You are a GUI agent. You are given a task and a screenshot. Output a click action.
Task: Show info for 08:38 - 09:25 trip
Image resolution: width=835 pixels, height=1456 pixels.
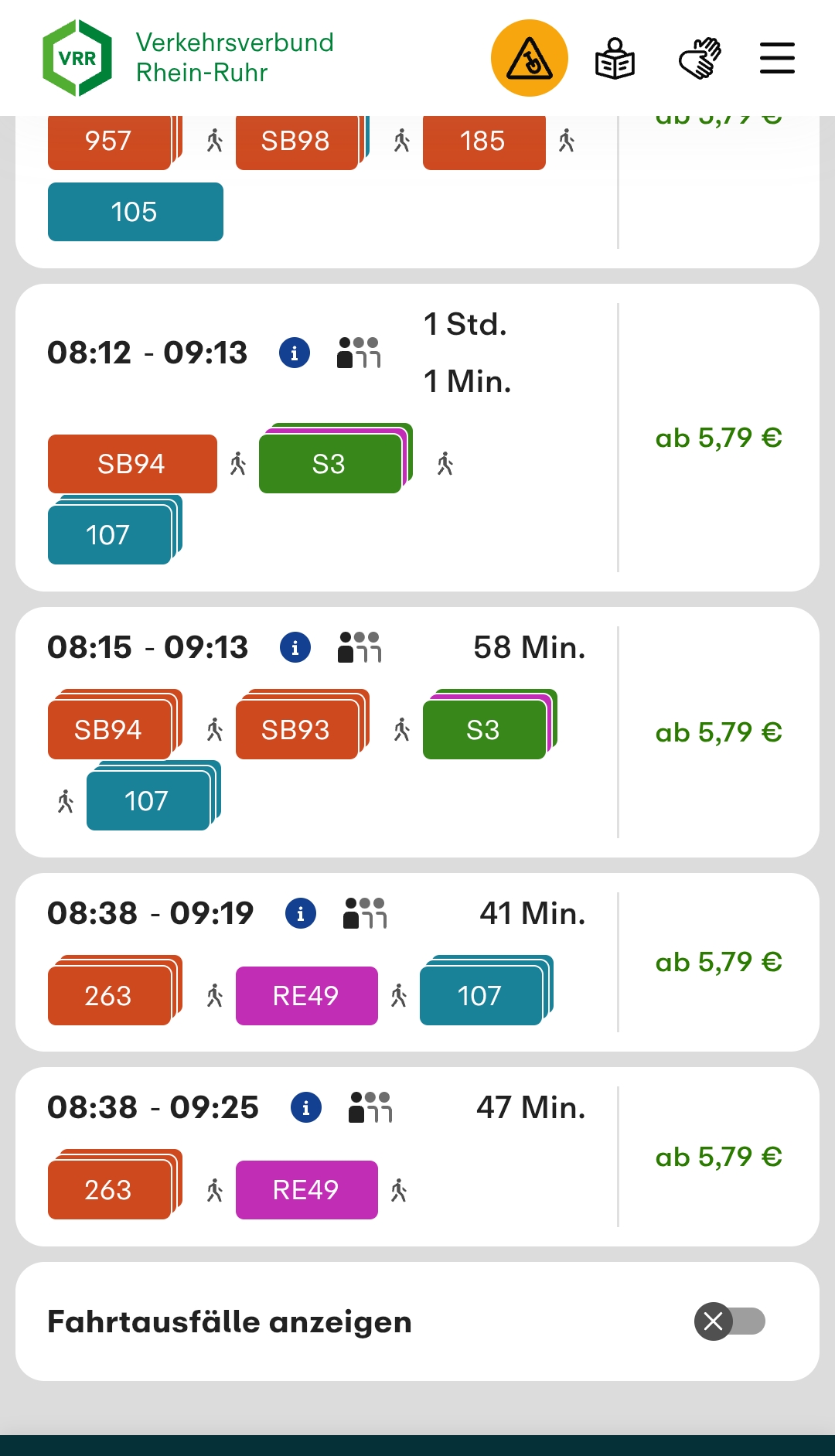[x=306, y=1108]
